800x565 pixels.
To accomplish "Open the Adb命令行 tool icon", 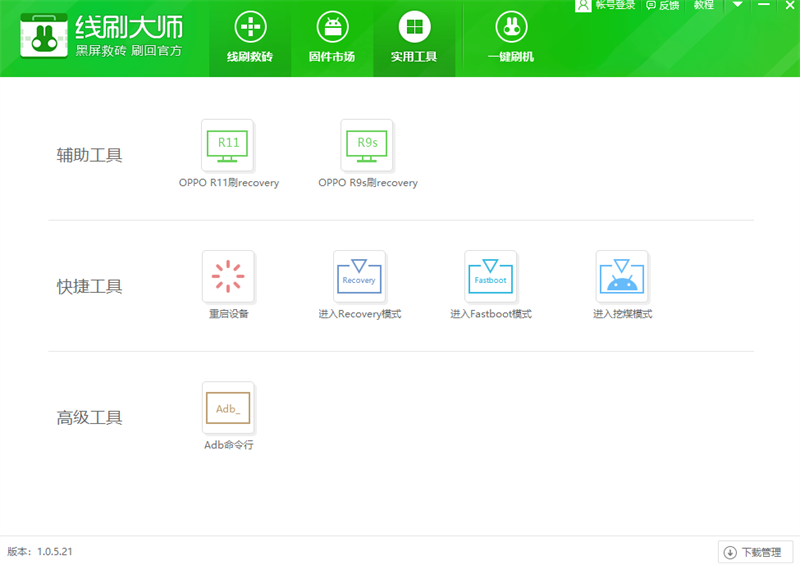I will pyautogui.click(x=228, y=407).
